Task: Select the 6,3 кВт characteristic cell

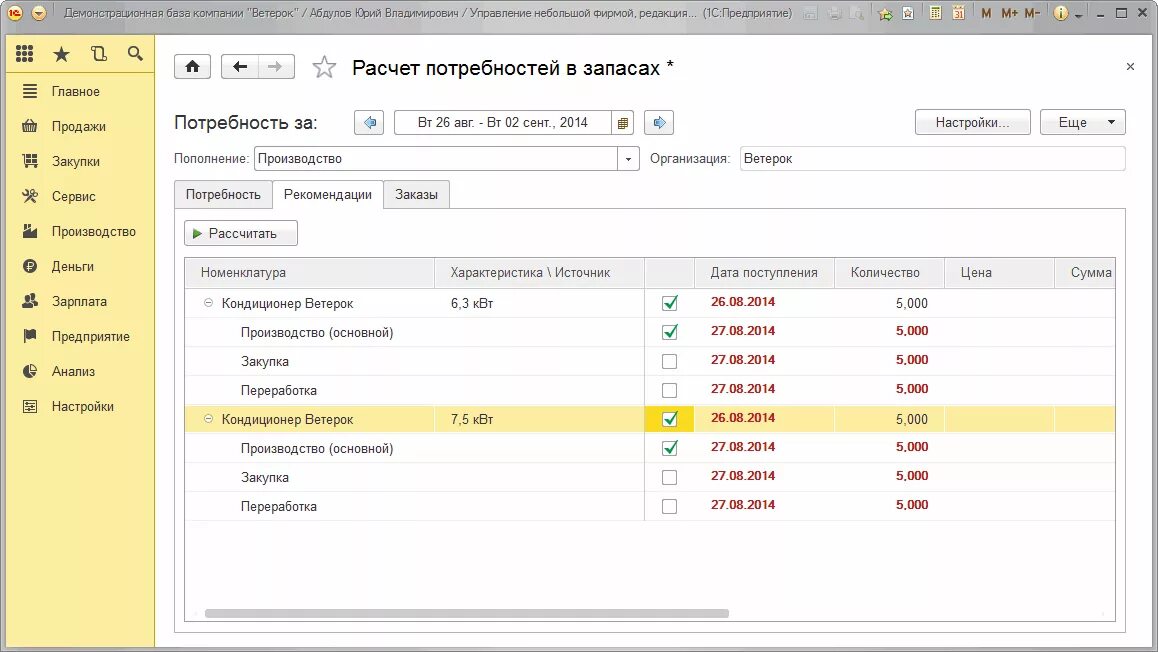Action: [539, 303]
